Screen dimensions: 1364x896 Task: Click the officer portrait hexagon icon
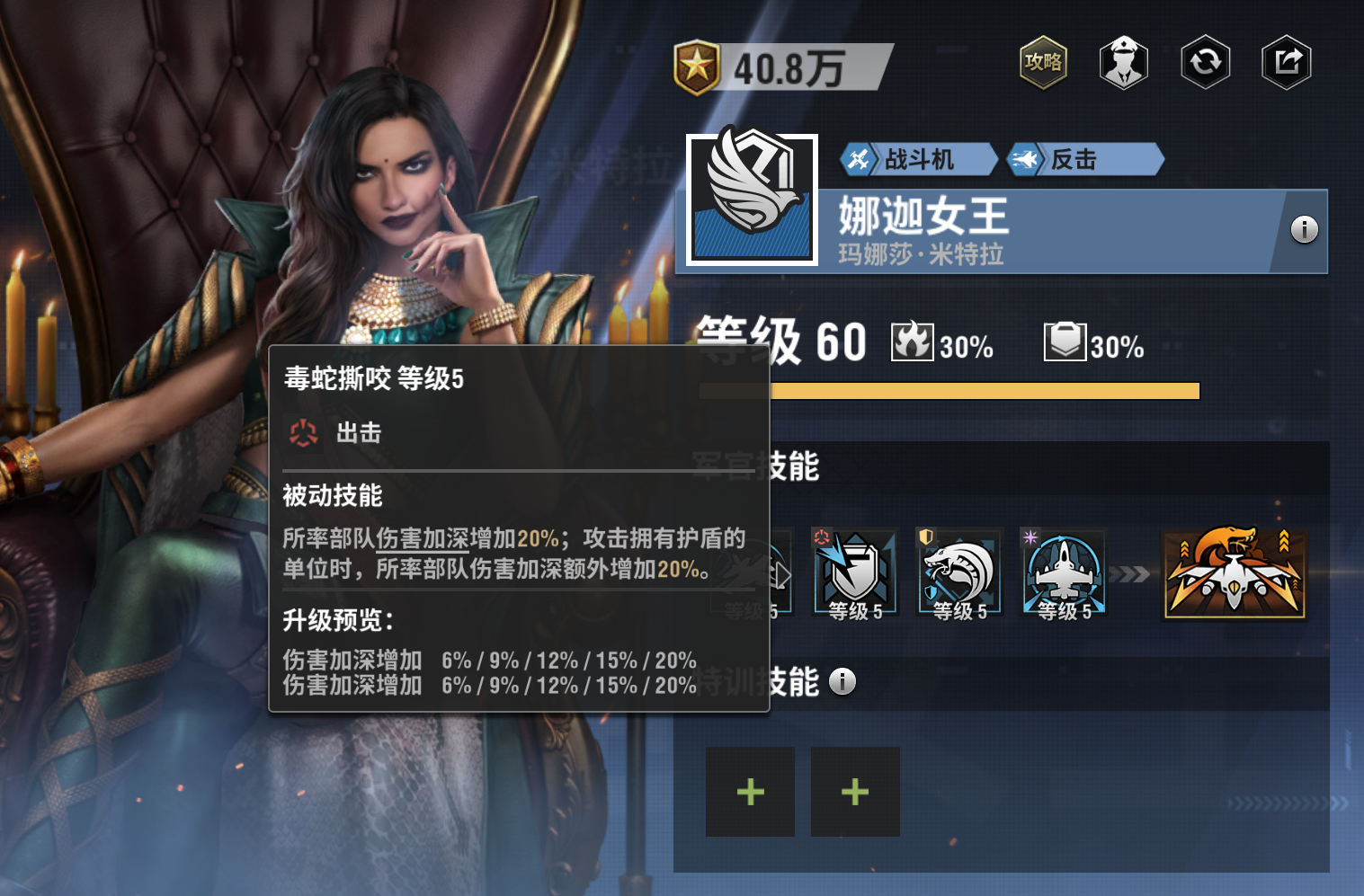[1124, 63]
